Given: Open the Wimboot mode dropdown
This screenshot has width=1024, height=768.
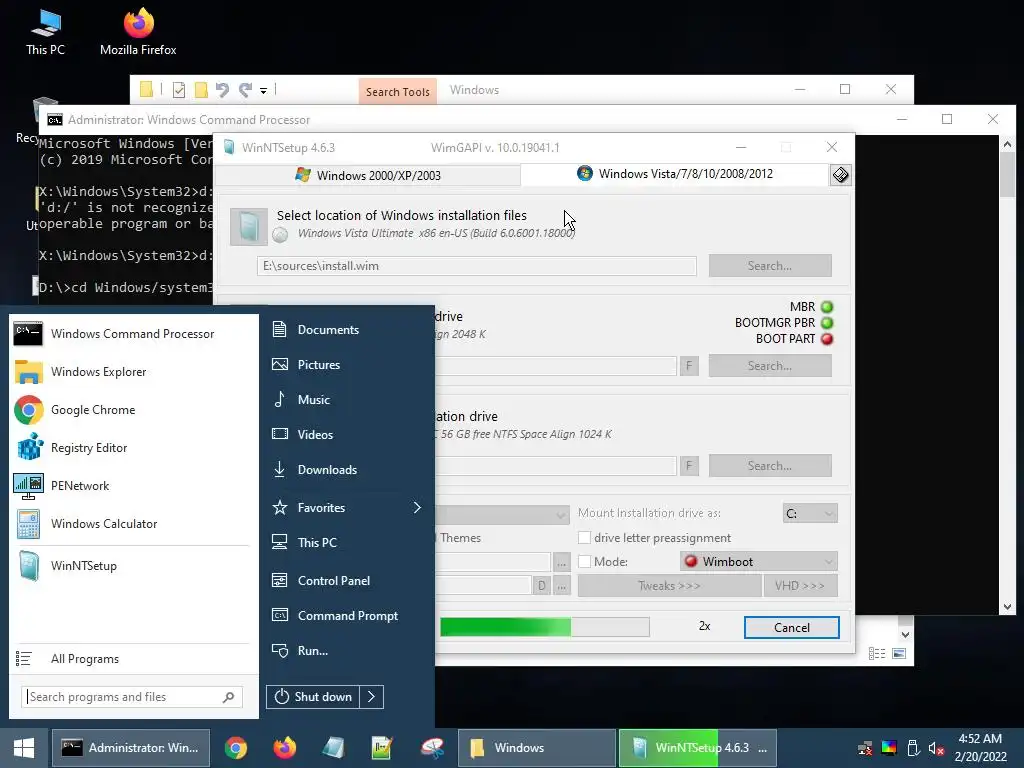Looking at the screenshot, I should pos(759,562).
